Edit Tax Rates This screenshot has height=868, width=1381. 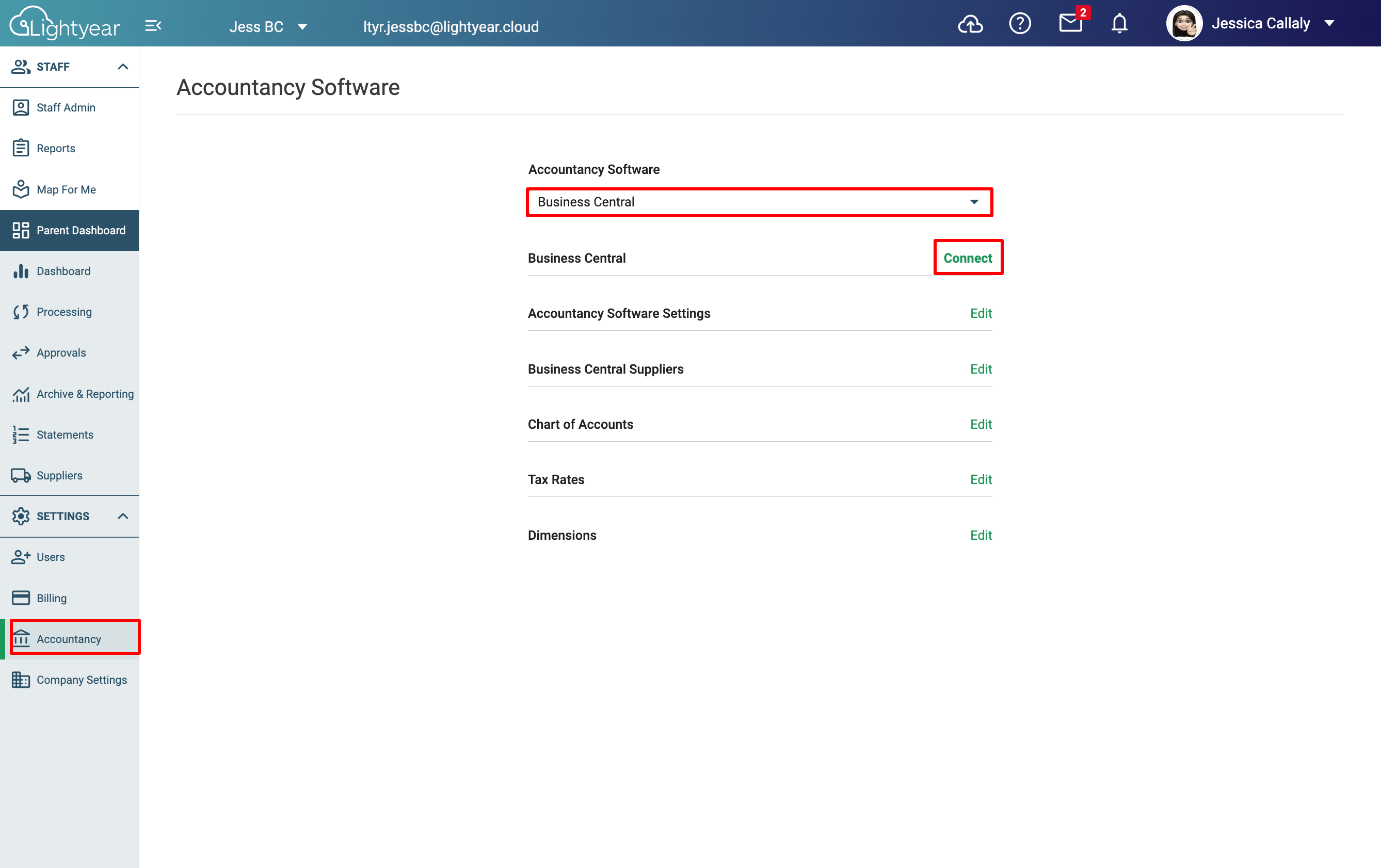(981, 479)
